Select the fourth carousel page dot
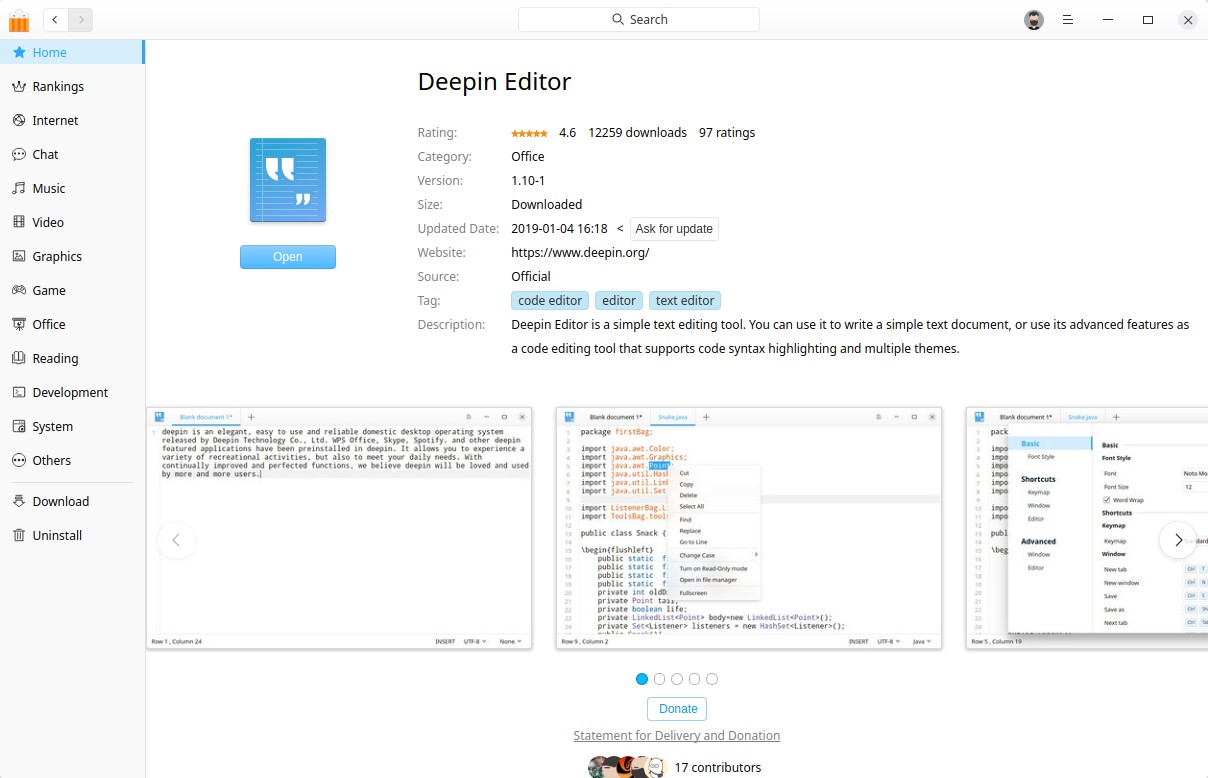 (x=694, y=679)
